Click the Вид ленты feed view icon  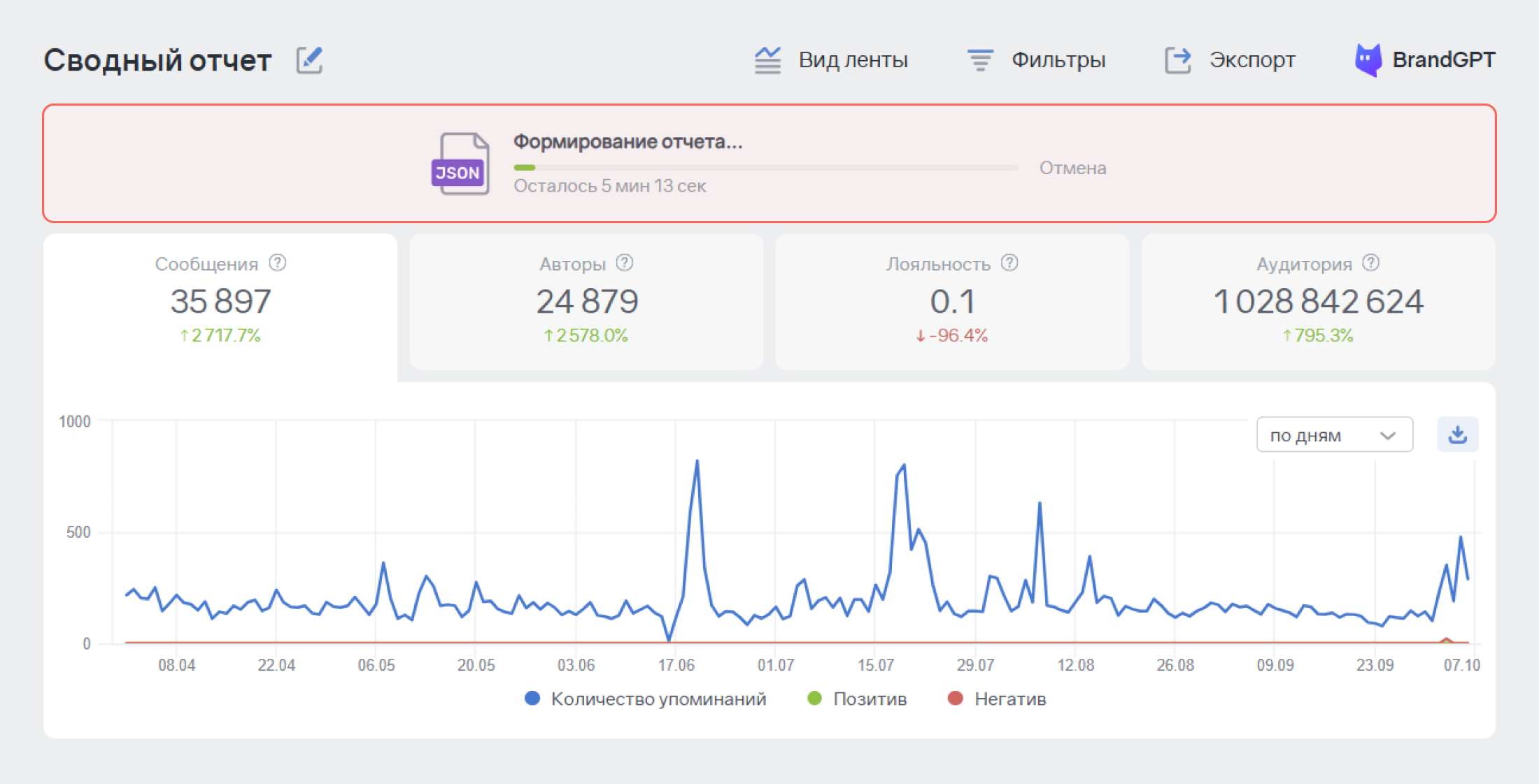(767, 60)
